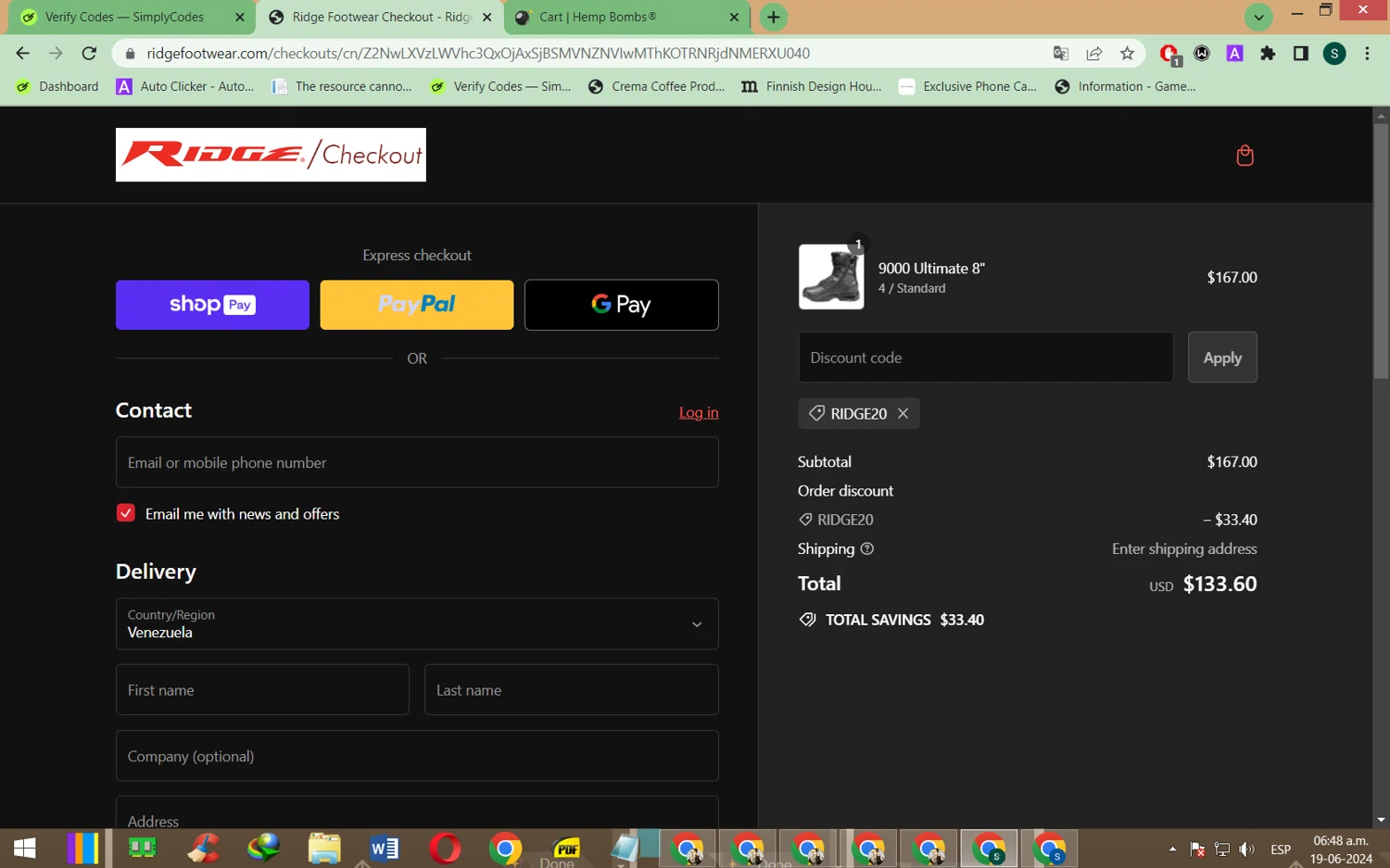Open the purple A extension icon
This screenshot has height=868, width=1390.
(1234, 54)
